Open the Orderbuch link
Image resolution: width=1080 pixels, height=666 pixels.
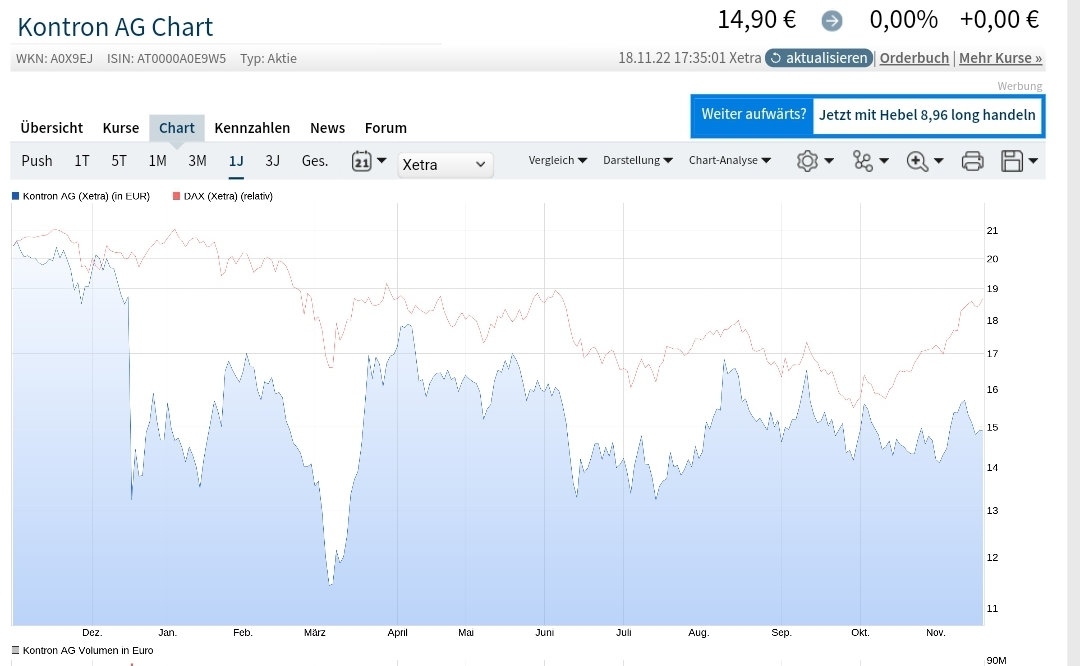click(x=913, y=57)
